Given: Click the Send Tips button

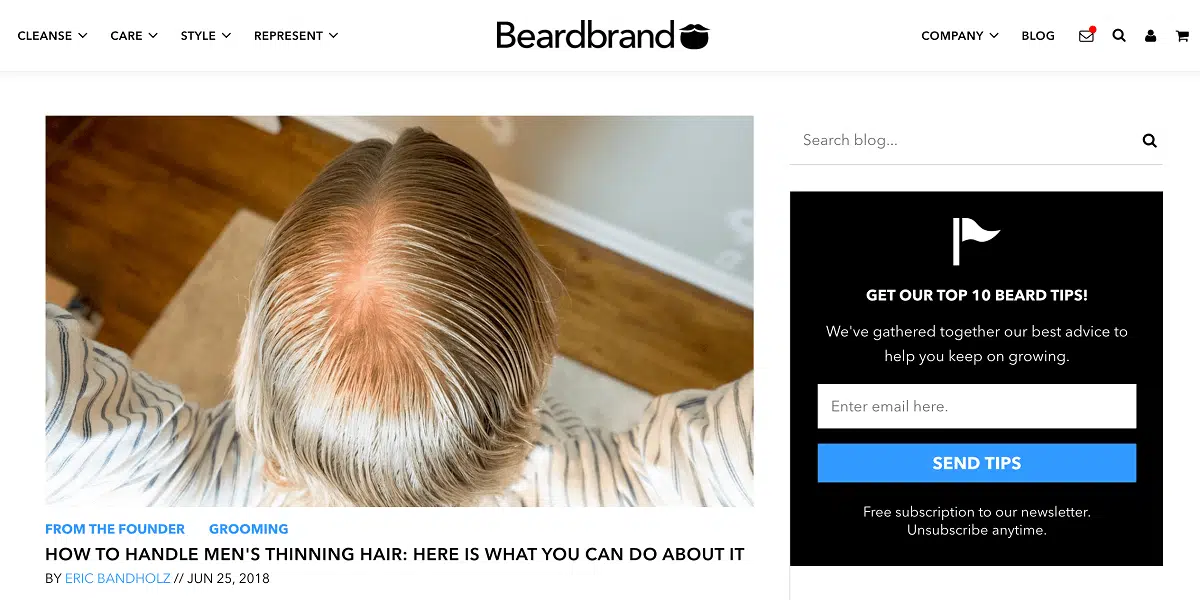Looking at the screenshot, I should coord(977,463).
